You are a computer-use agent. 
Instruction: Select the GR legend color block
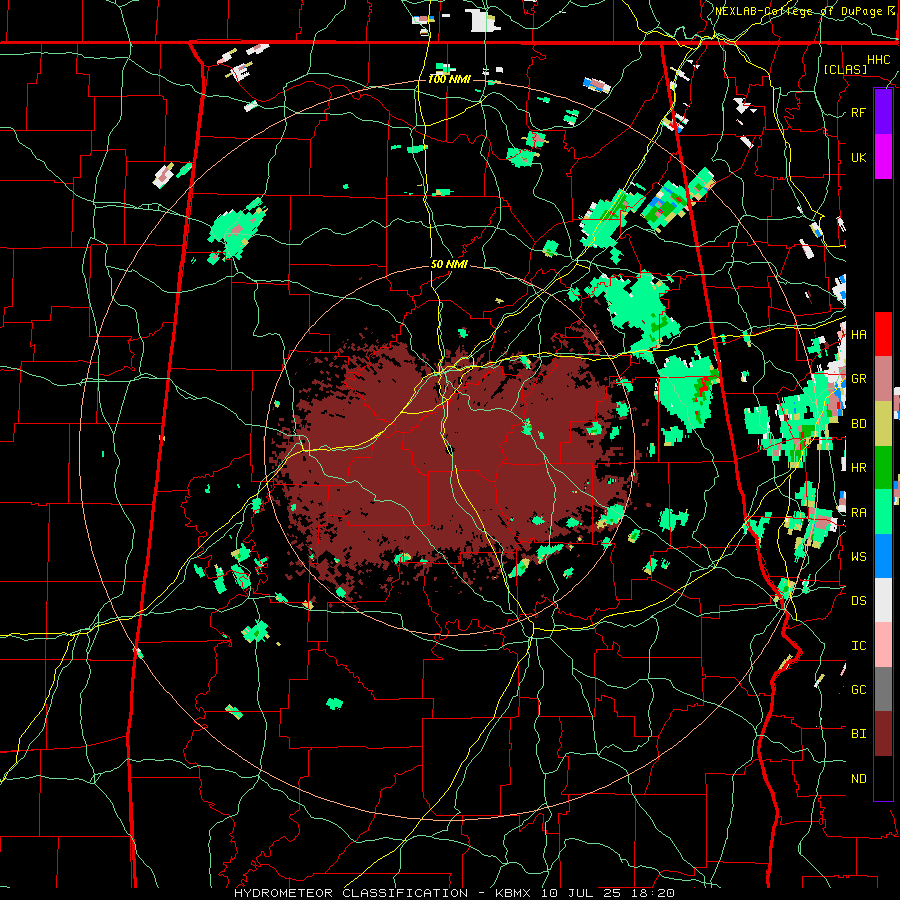[x=883, y=378]
